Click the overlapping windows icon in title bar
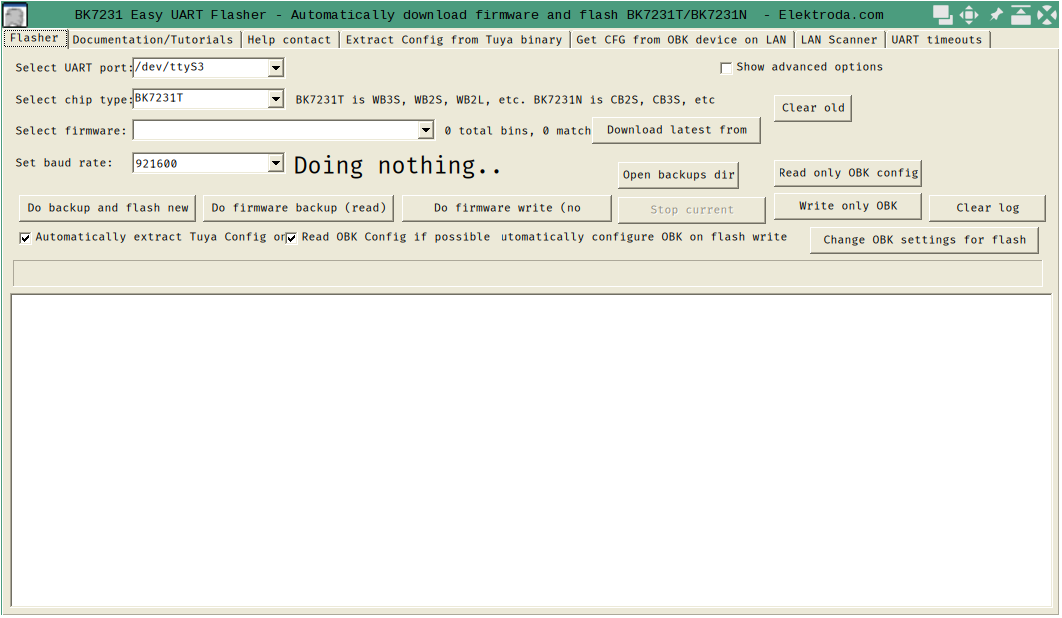 click(942, 15)
